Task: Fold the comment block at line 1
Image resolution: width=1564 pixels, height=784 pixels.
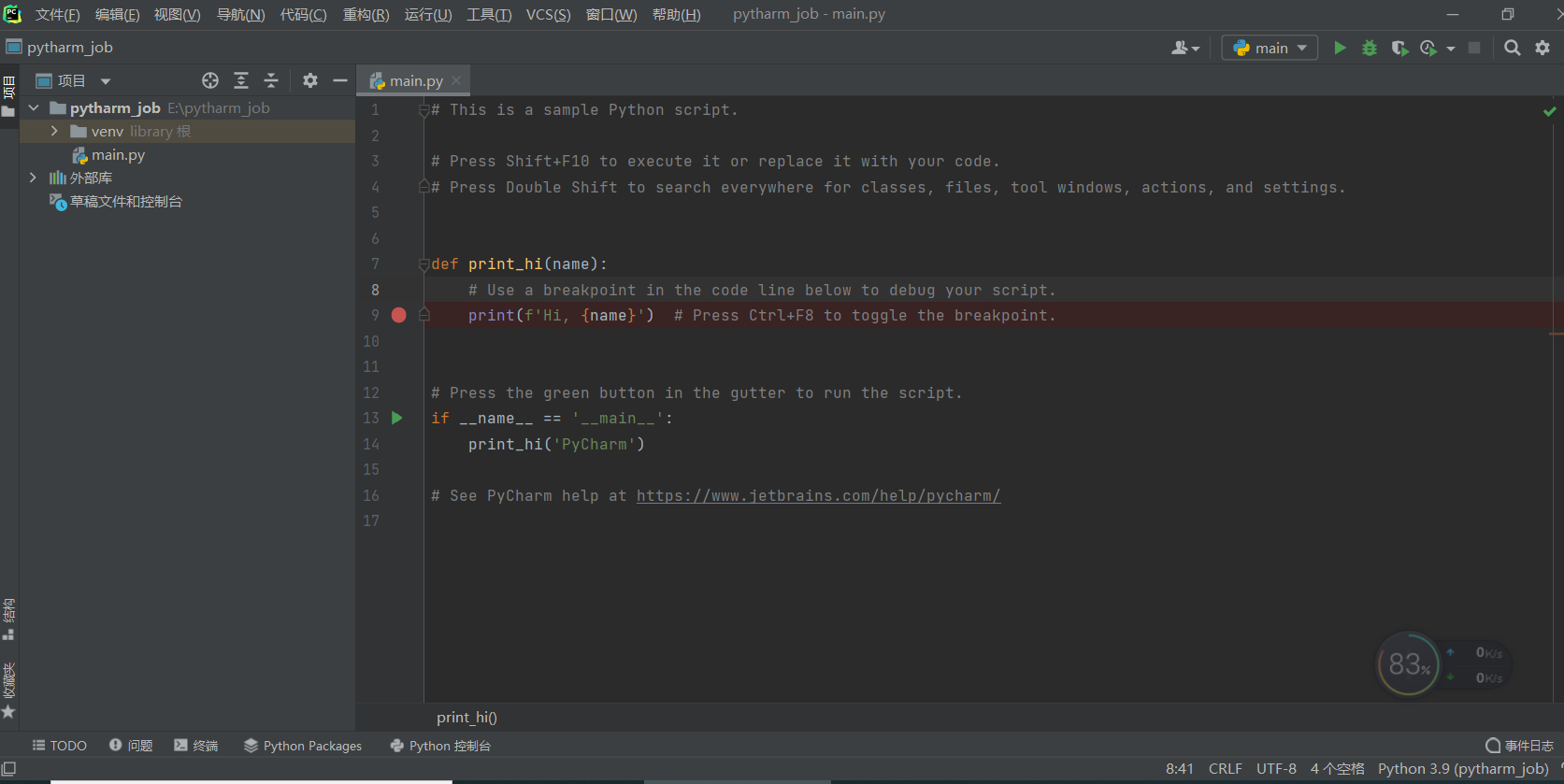Action: [x=423, y=110]
